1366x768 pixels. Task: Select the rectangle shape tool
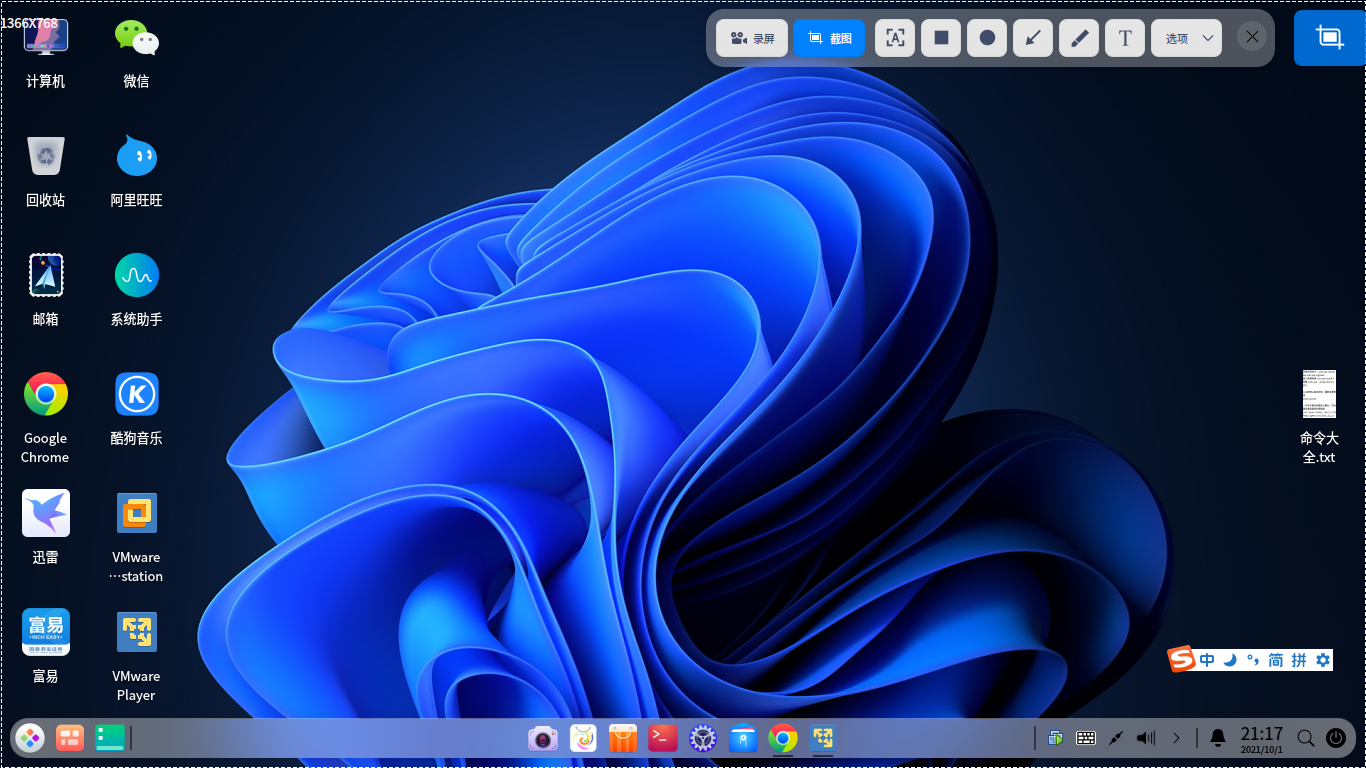pyautogui.click(x=941, y=38)
